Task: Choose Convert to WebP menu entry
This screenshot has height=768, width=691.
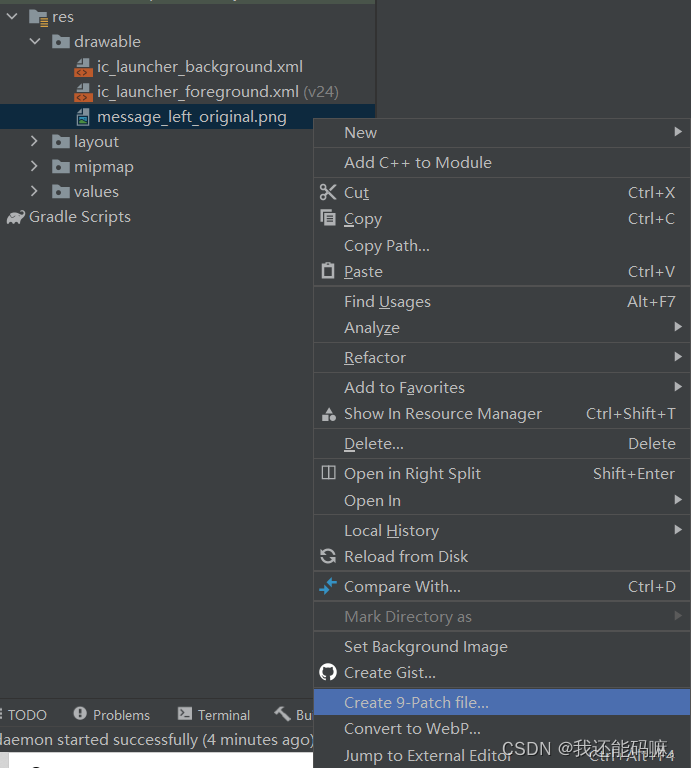Action: [501, 728]
